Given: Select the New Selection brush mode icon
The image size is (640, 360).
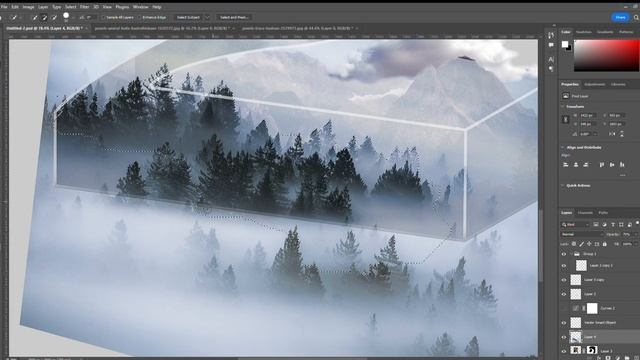Looking at the screenshot, I should pyautogui.click(x=35, y=18).
